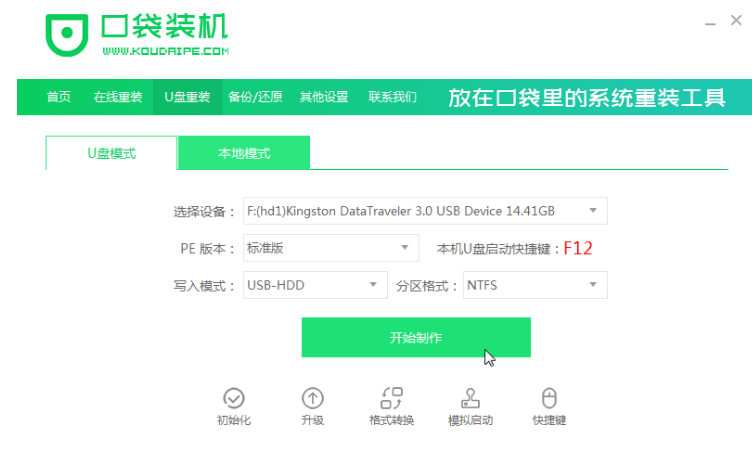Open the 在线重装 menu item
This screenshot has height=451, width=752.
[118, 97]
